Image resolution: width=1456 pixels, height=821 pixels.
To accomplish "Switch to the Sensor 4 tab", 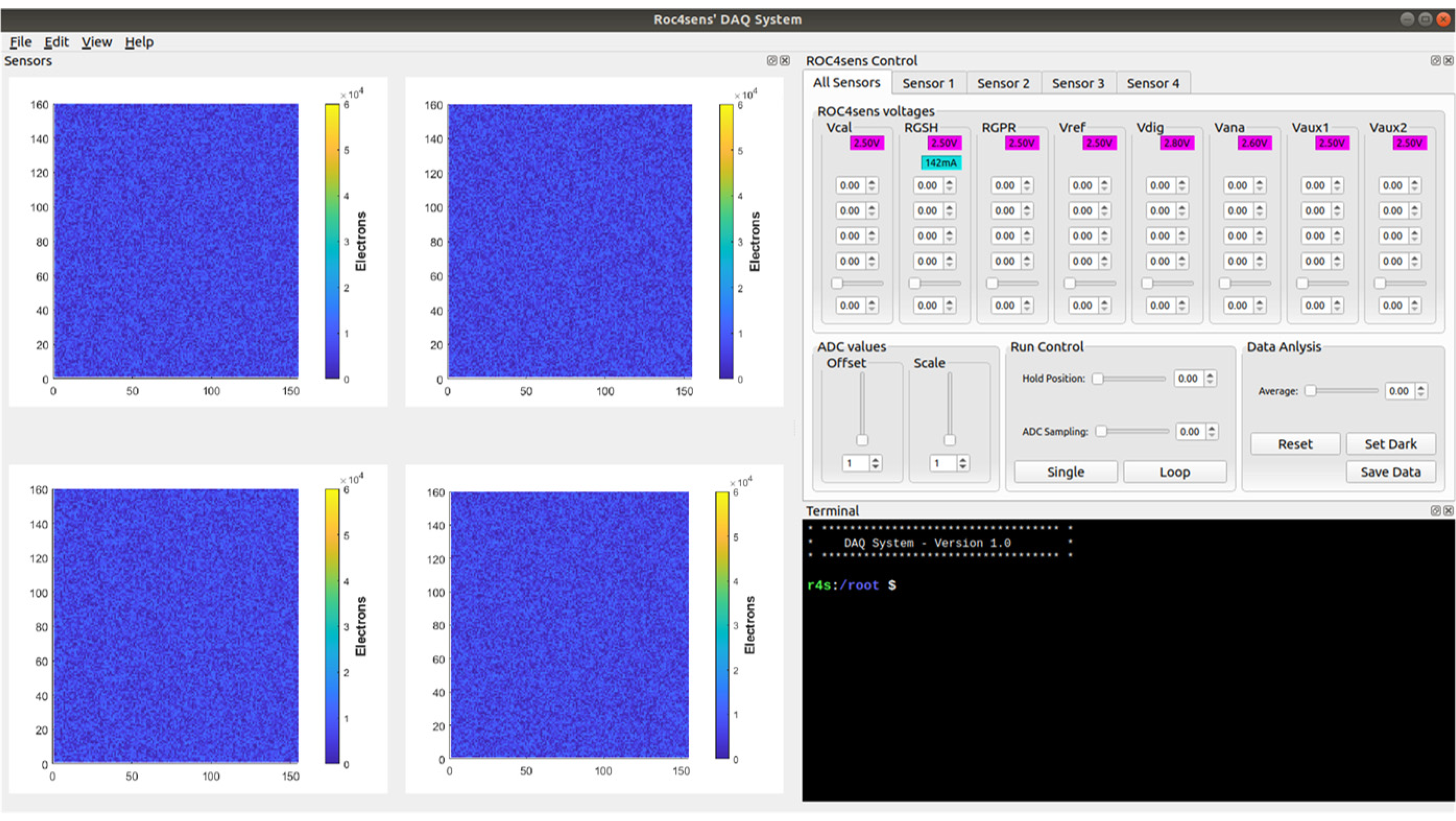I will (x=1153, y=84).
